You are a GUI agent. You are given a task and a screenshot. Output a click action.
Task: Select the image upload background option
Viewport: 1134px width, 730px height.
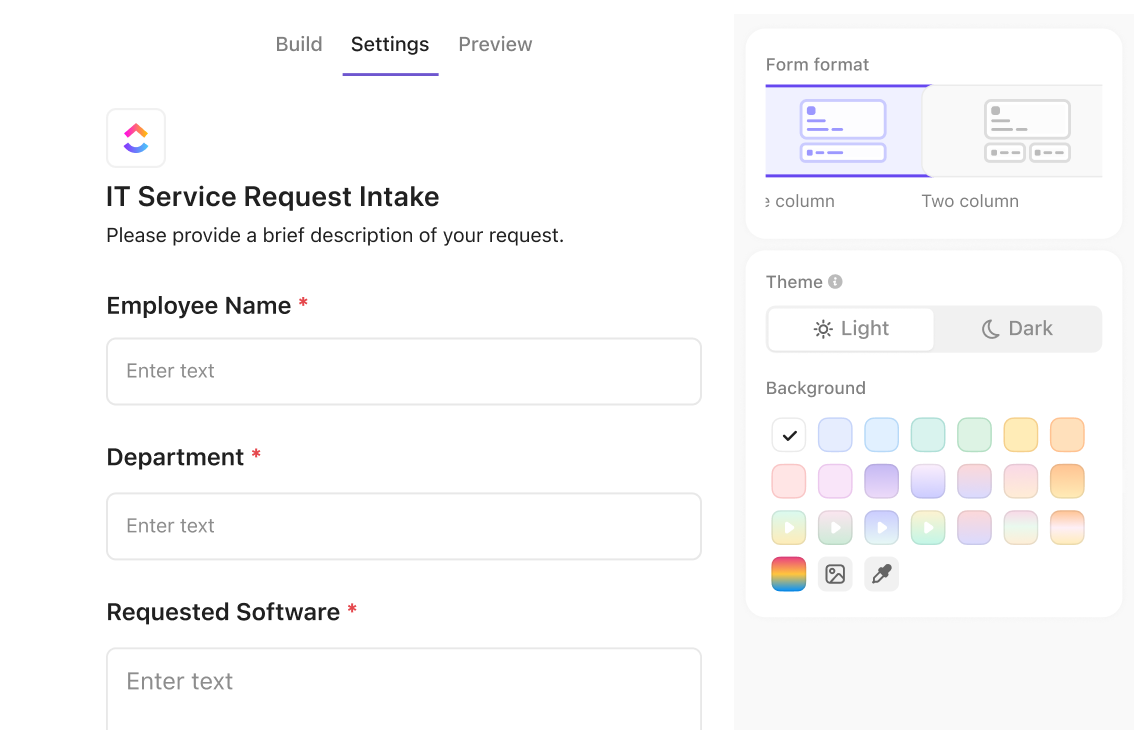coord(835,573)
